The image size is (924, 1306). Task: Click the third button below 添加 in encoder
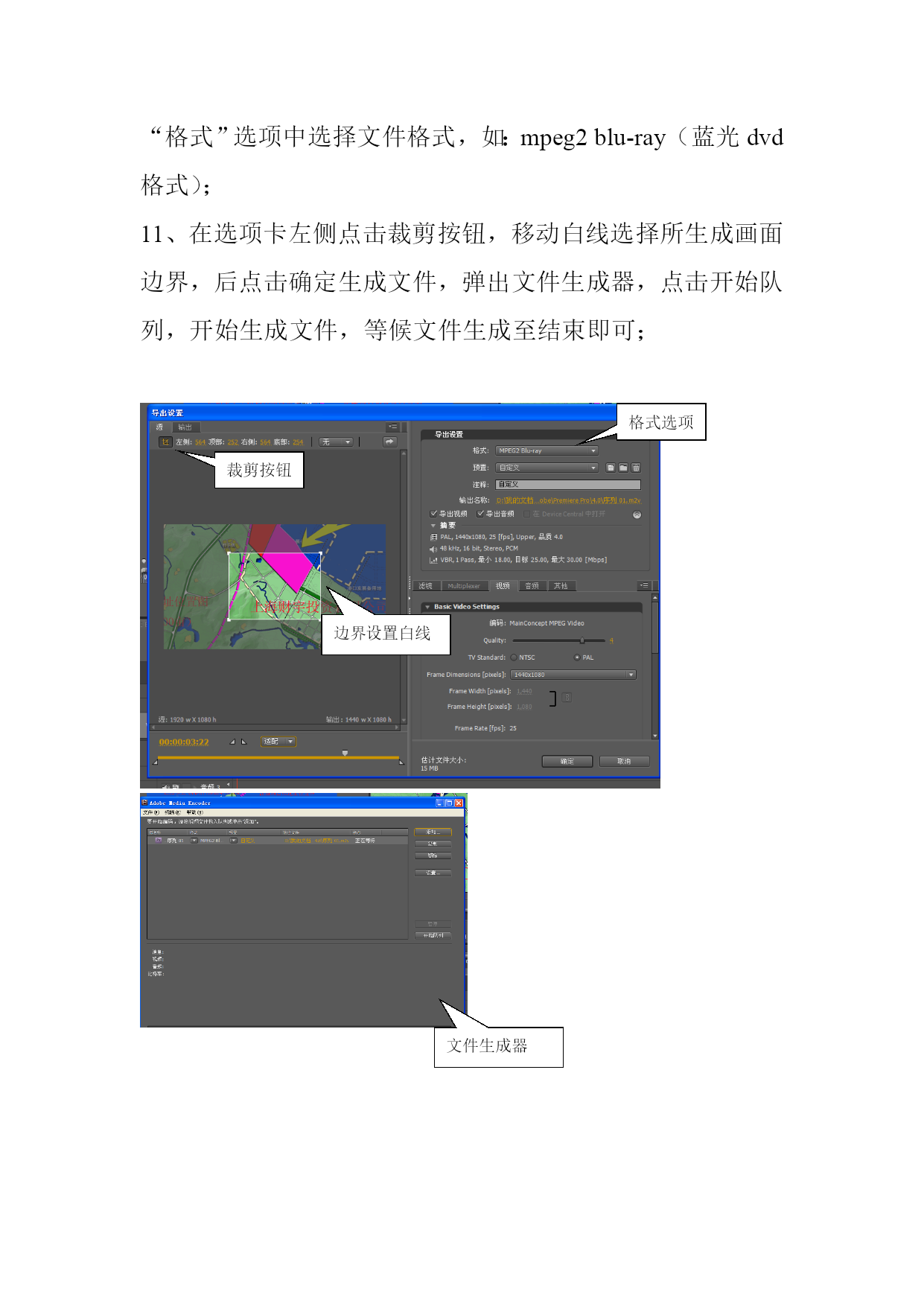tap(433, 856)
